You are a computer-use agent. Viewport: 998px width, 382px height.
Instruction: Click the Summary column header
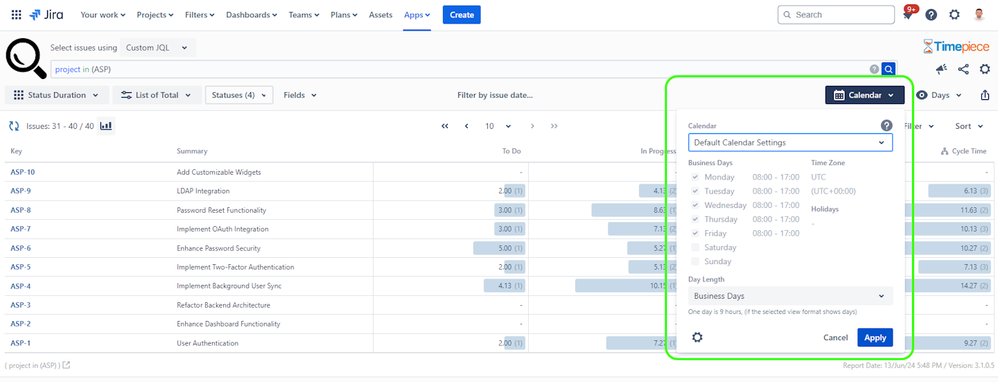click(192, 151)
